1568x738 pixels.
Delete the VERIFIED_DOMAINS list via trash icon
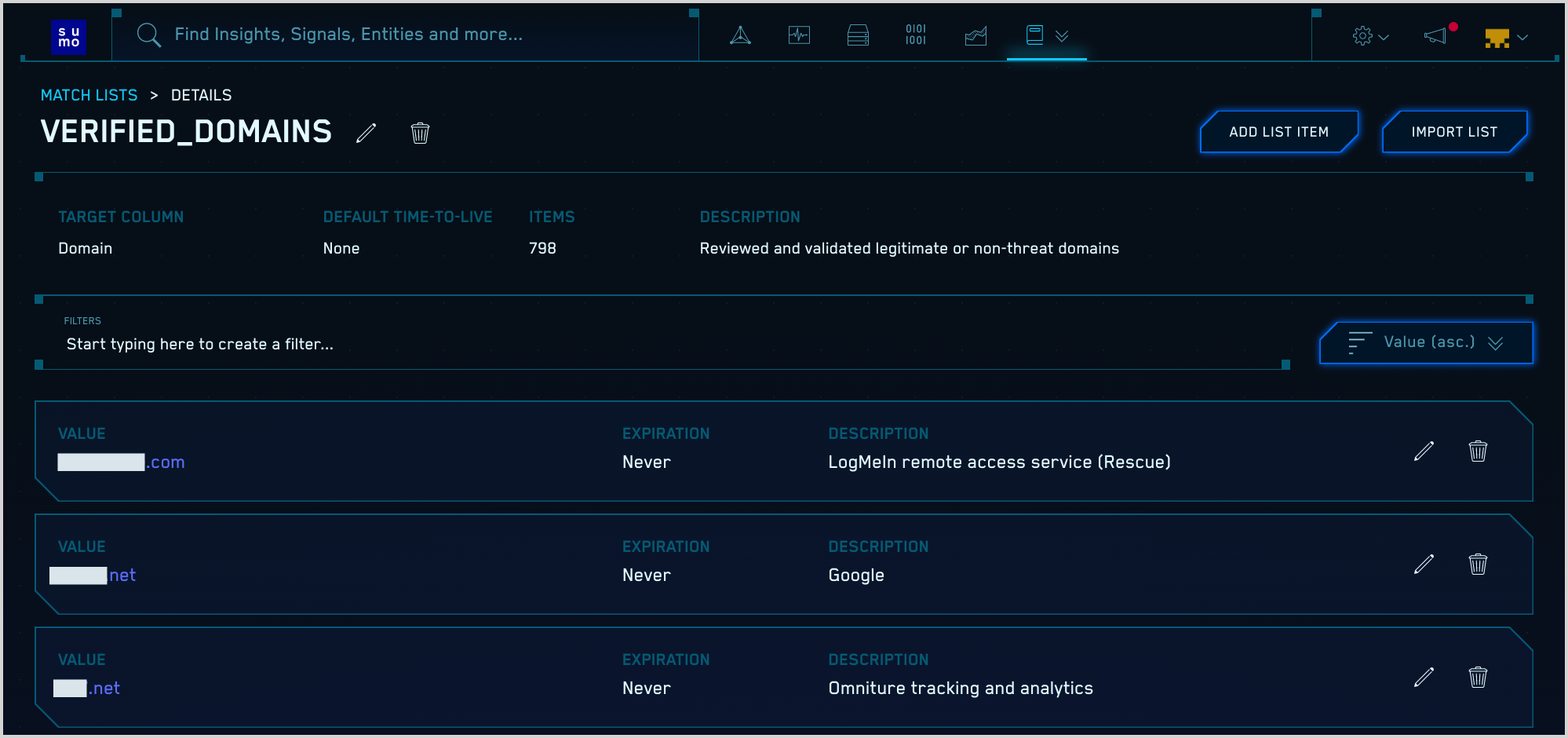420,133
